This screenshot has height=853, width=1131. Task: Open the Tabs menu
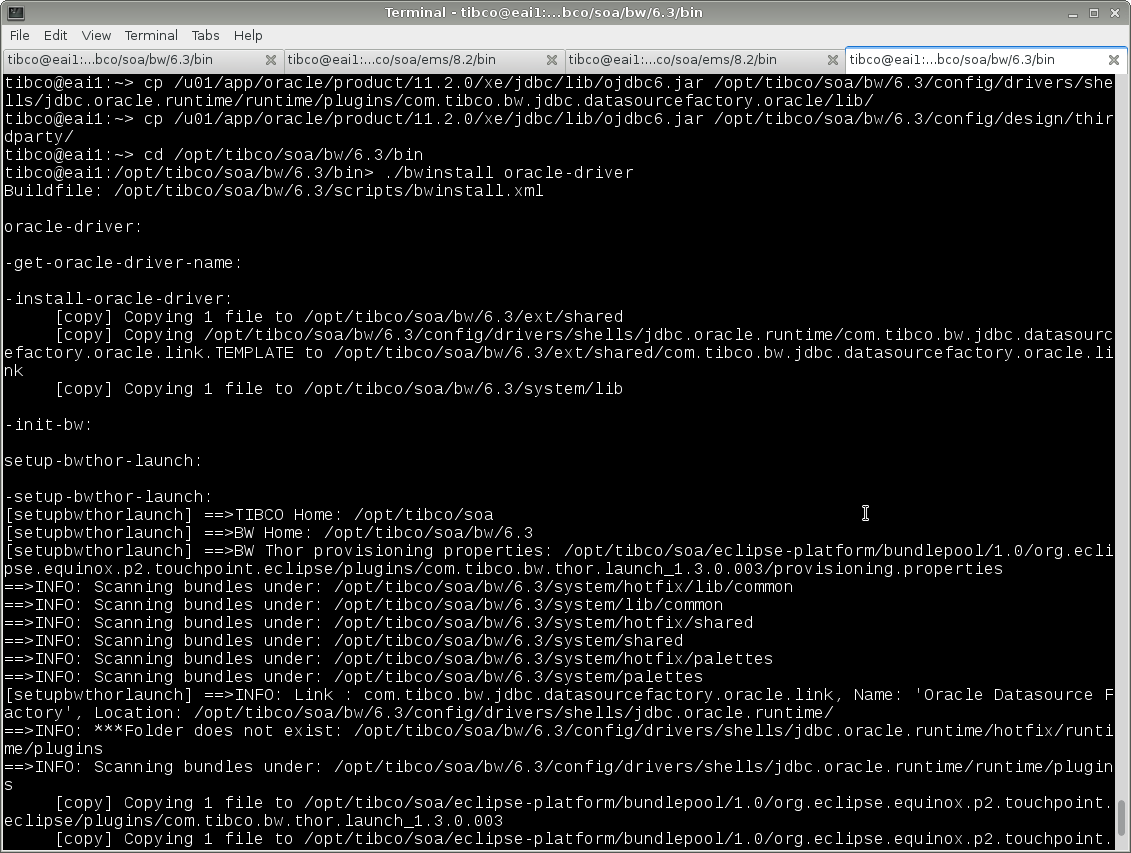(206, 35)
